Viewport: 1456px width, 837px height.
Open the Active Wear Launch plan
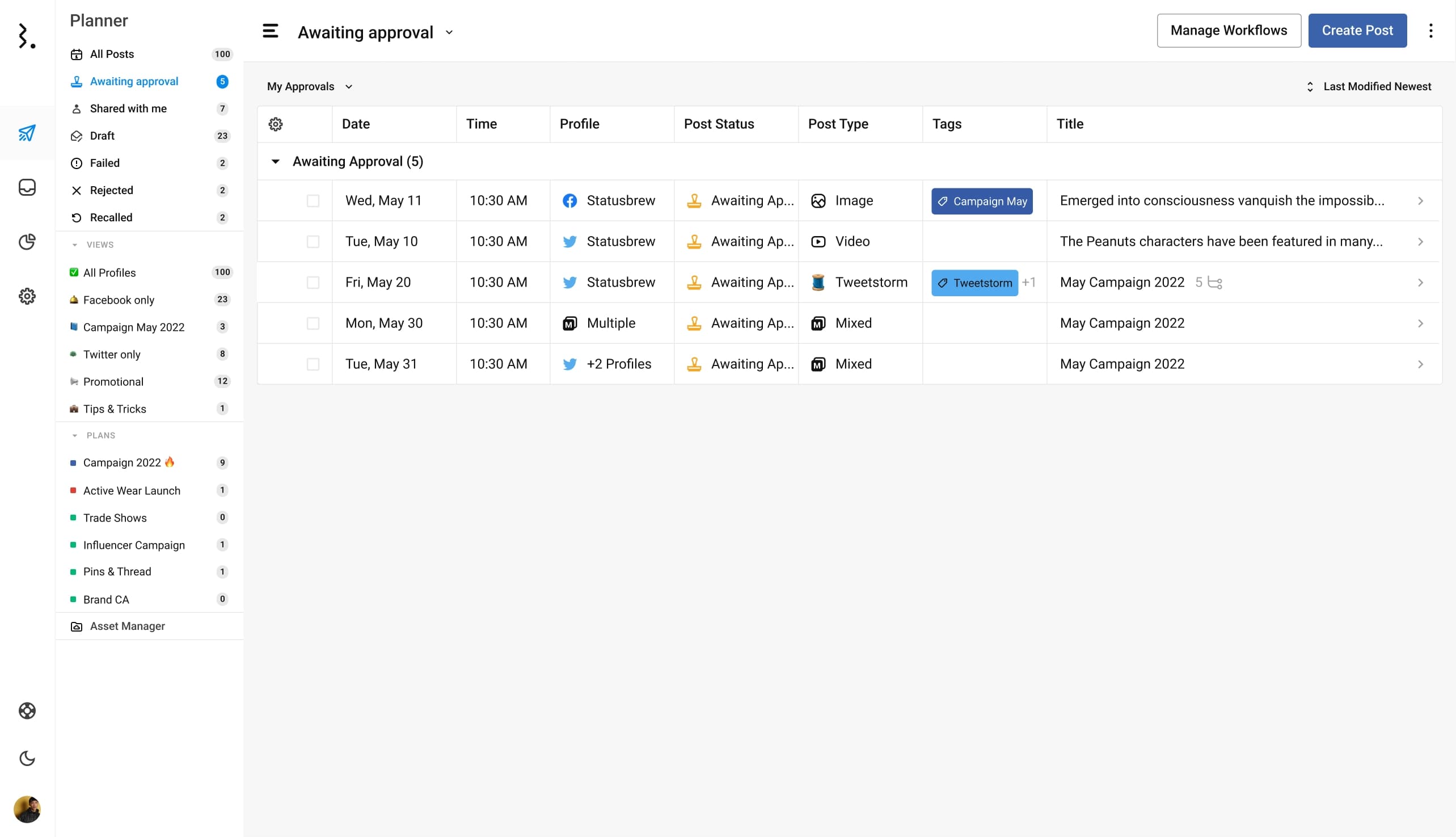(150, 490)
